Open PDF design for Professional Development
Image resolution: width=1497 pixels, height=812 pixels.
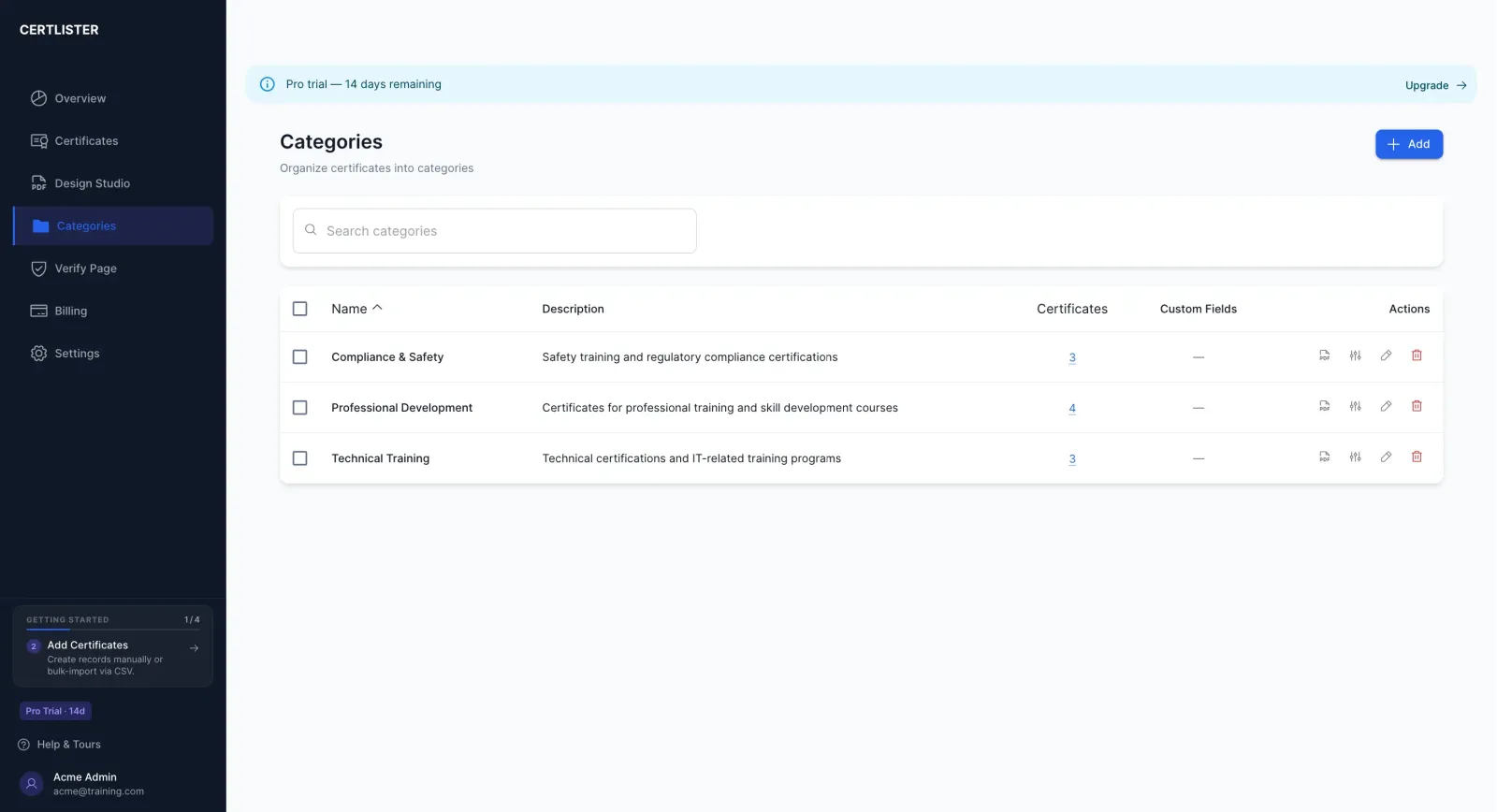1324,406
